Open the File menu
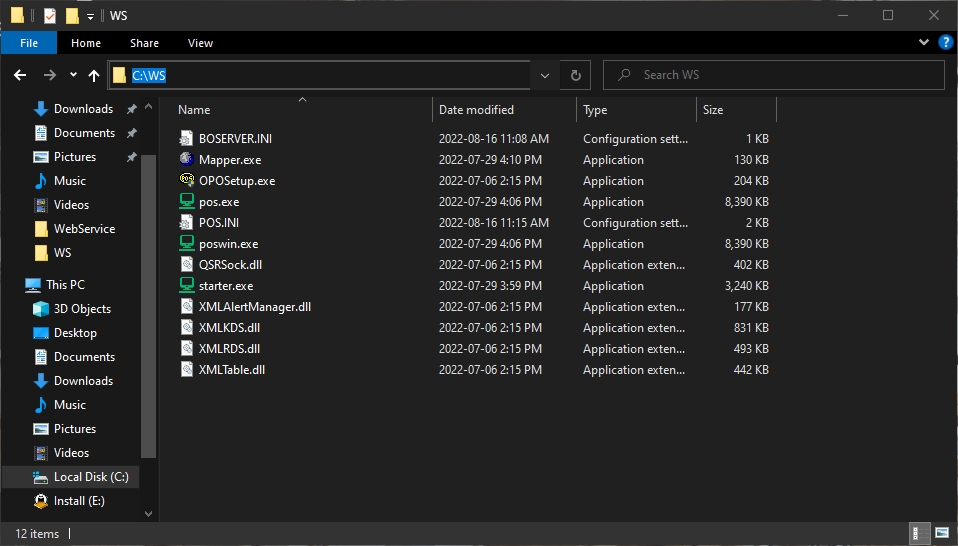Viewport: 958px width, 546px height. click(x=29, y=43)
